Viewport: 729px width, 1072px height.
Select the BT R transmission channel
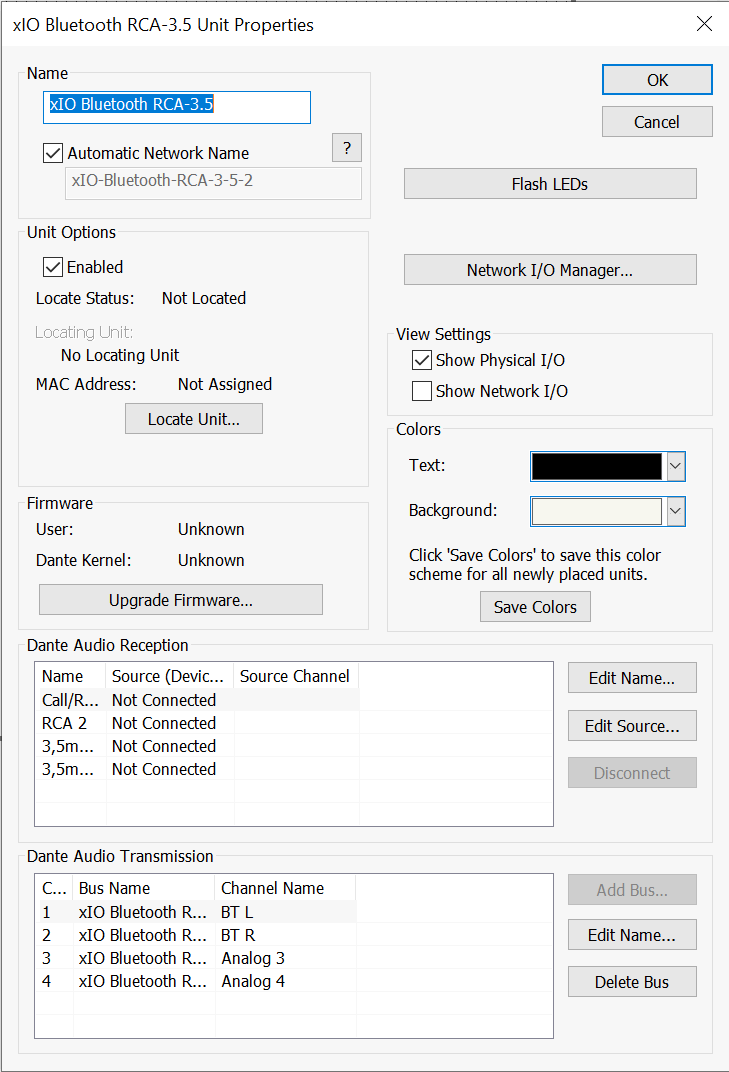point(238,935)
